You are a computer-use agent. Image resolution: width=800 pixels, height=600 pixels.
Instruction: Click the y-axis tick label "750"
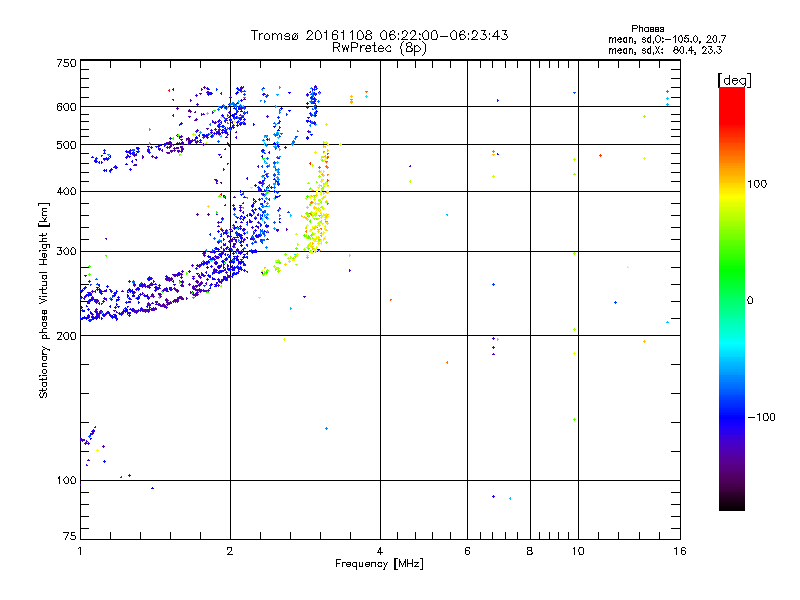click(x=66, y=63)
